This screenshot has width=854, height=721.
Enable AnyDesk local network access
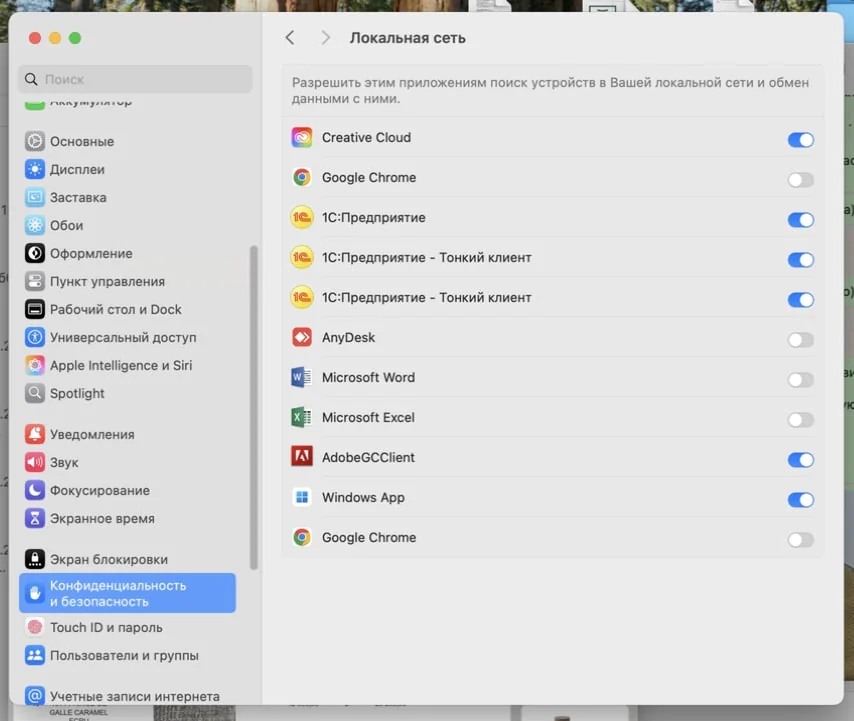tap(801, 340)
